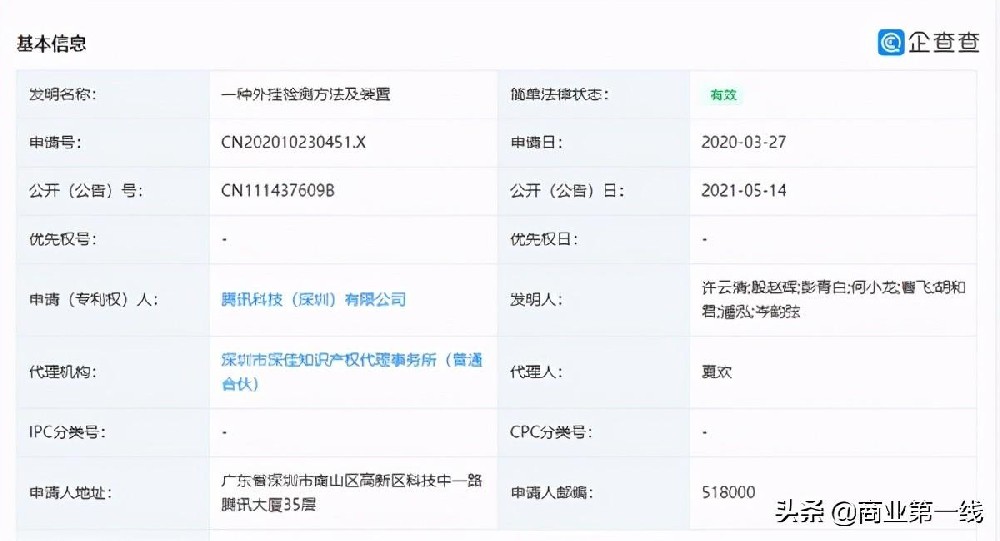Screen dimensions: 1000x541
Task: Click the 有效 legal status badge
Action: tap(723, 95)
